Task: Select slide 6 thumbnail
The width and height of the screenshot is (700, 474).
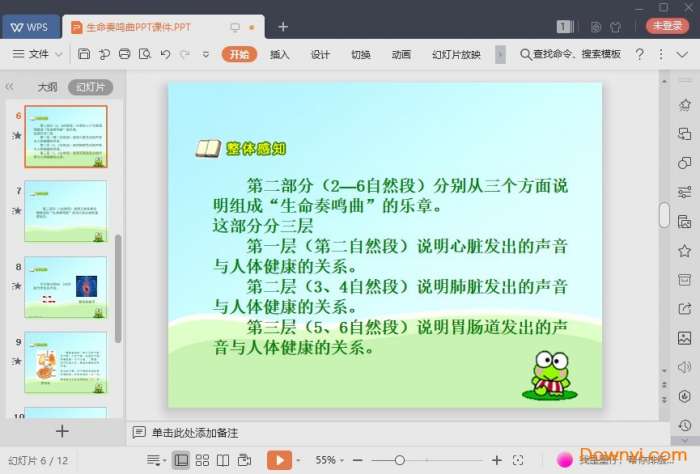Action: click(66, 137)
